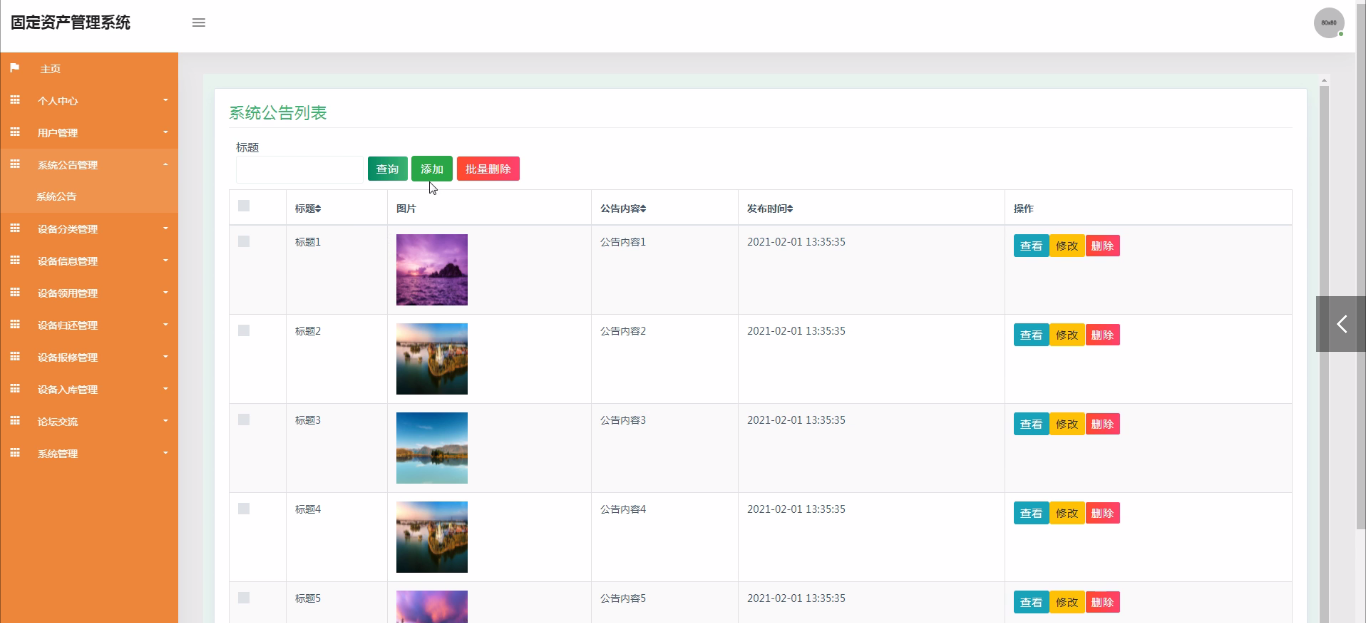Image resolution: width=1366 pixels, height=623 pixels.
Task: Expand 系统管理 using its arrow
Action: pyautogui.click(x=166, y=453)
